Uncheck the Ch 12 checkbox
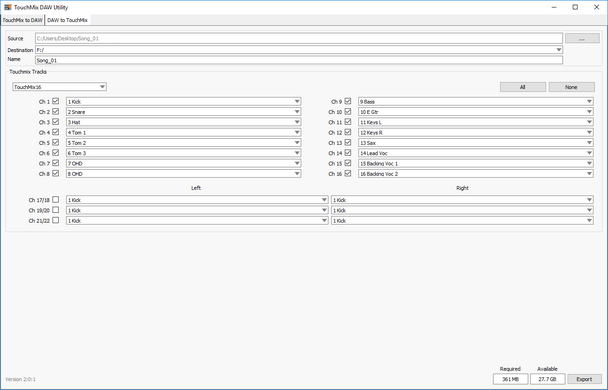This screenshot has width=608, height=390. [x=348, y=132]
